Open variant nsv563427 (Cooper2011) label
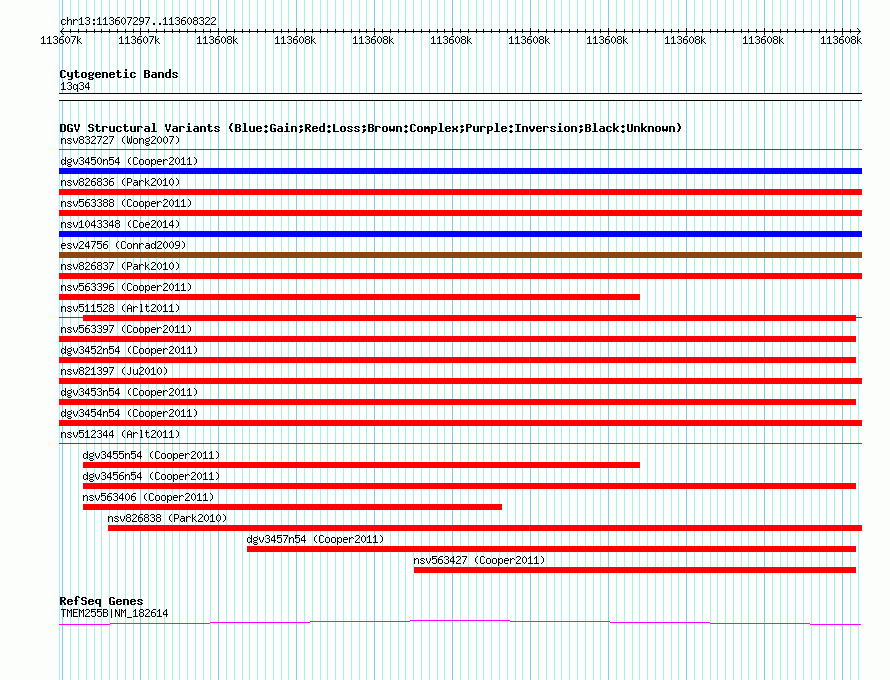Screen dimensions: 890x680 [x=479, y=560]
